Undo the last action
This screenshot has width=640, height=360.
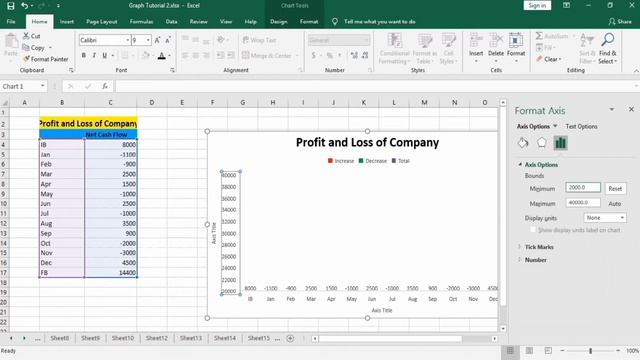(24, 6)
